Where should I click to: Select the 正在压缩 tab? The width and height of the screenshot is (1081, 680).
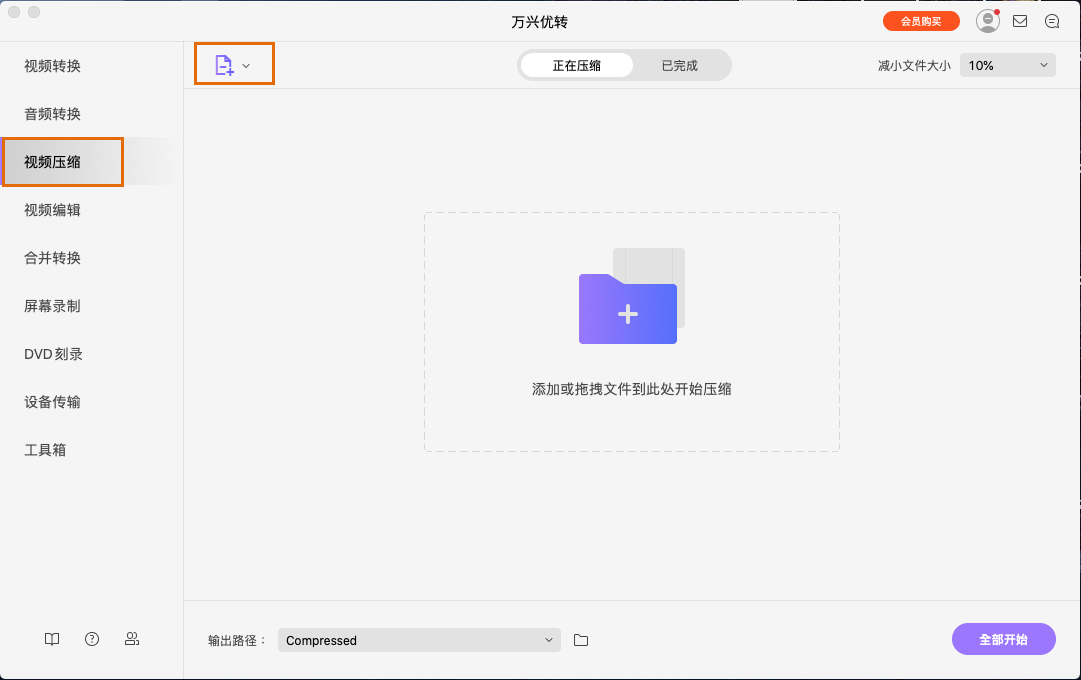[x=576, y=64]
